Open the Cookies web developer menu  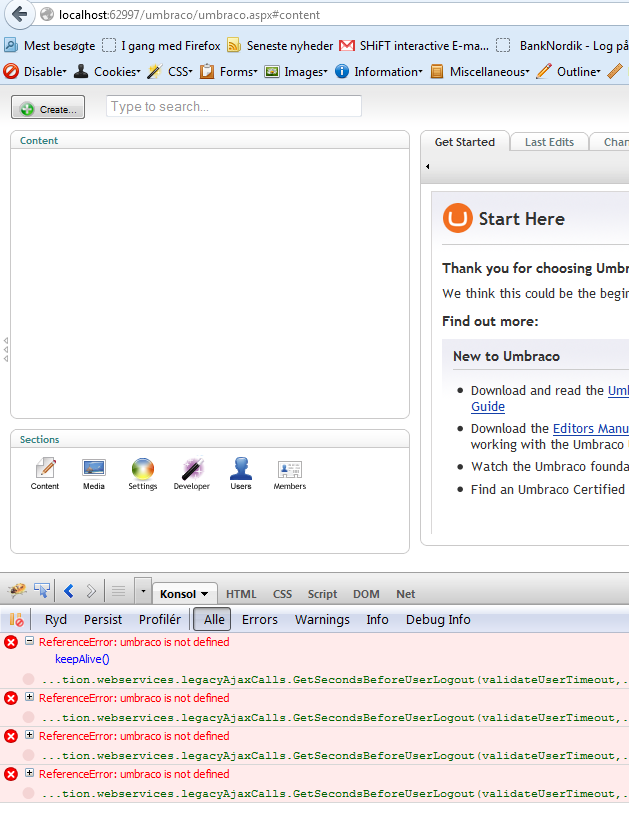(x=108, y=71)
